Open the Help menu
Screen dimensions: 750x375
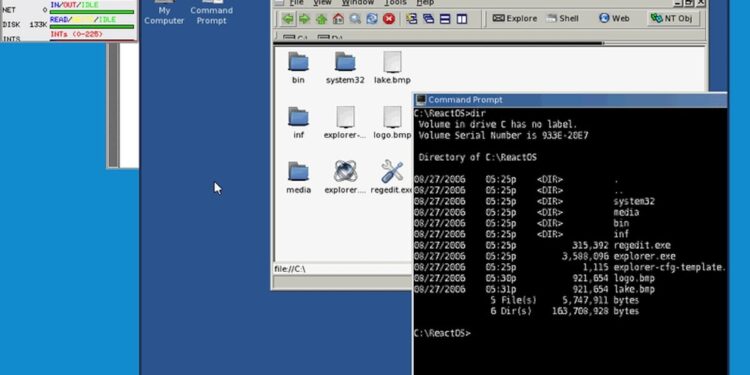[425, 3]
